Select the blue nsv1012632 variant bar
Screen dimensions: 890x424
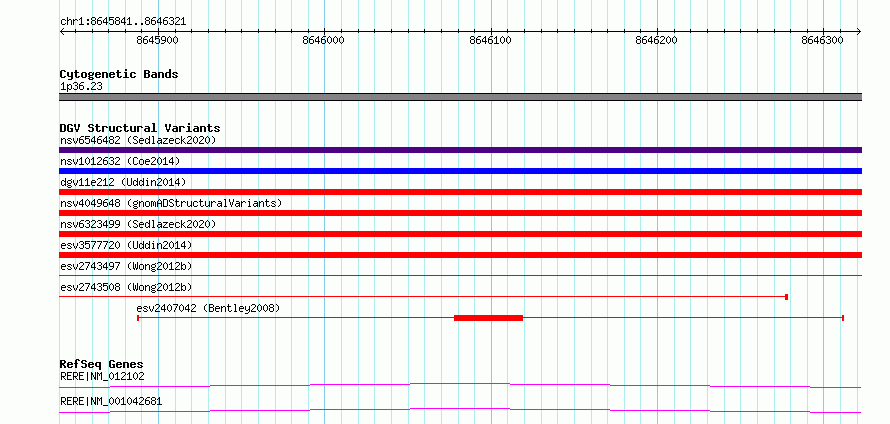[x=460, y=171]
